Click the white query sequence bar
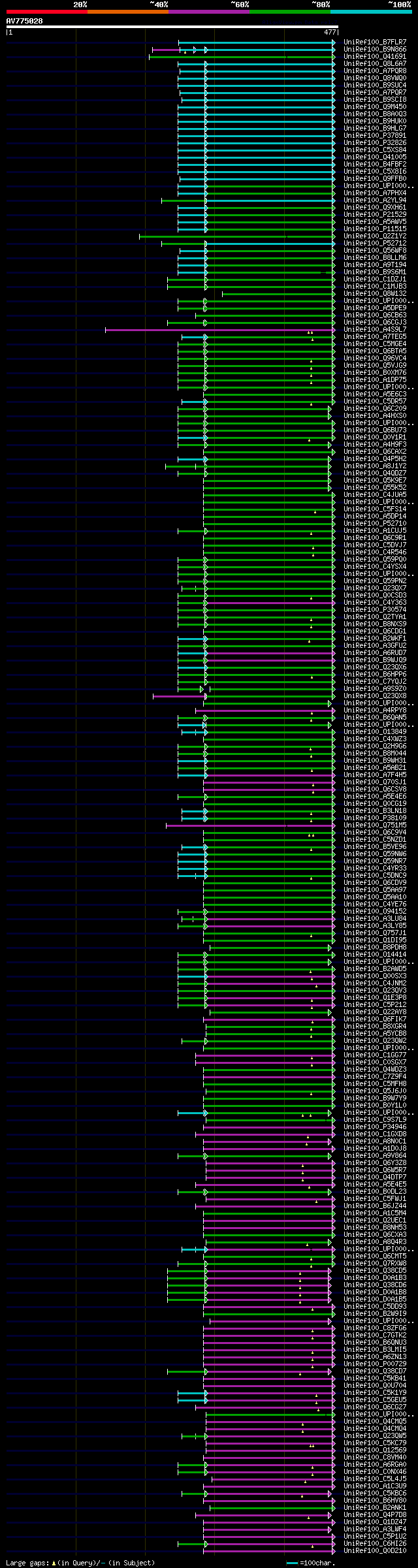This screenshot has width=418, height=1568. 172,27
